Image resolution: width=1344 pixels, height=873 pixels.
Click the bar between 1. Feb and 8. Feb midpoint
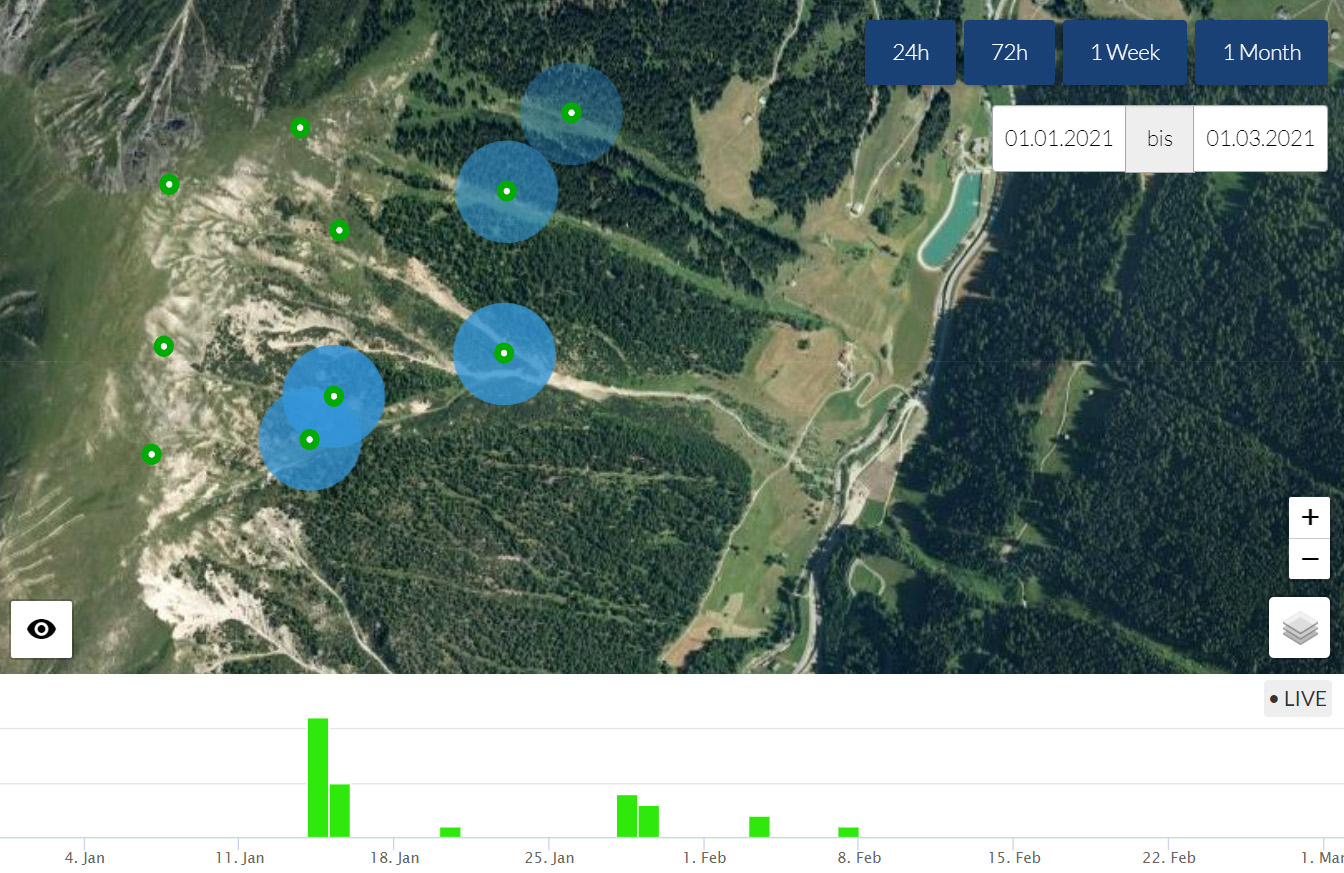pyautogui.click(x=759, y=827)
